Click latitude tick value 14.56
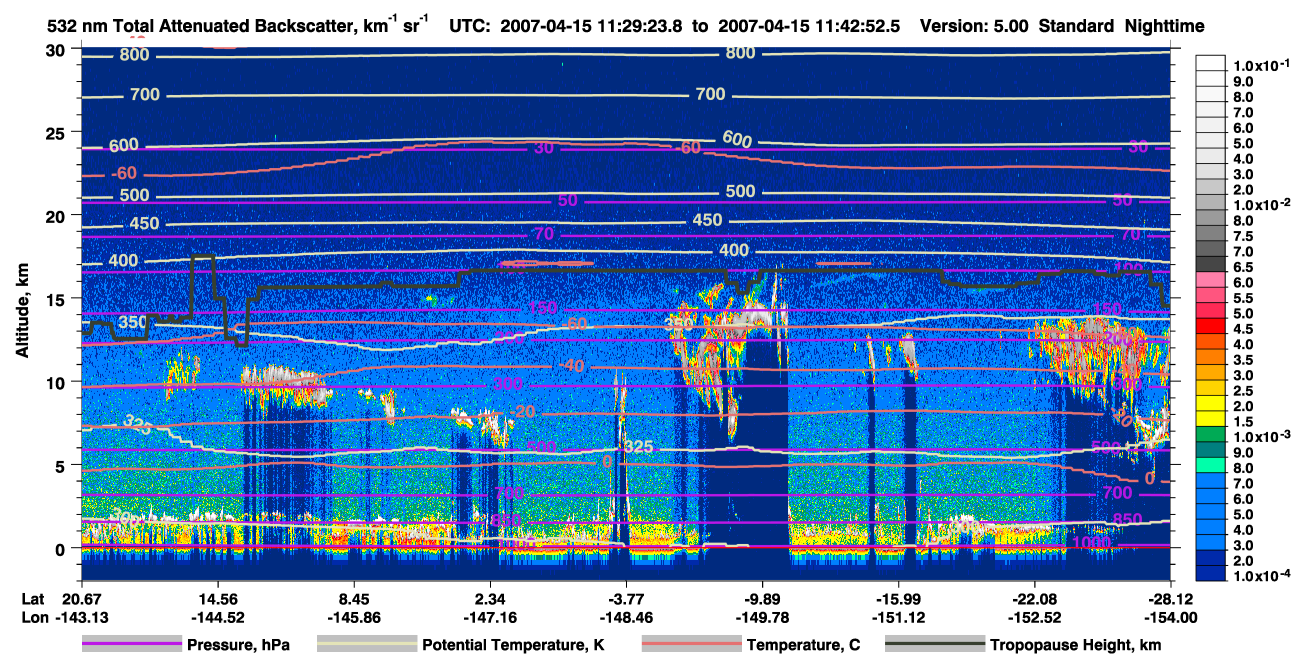 click(217, 598)
